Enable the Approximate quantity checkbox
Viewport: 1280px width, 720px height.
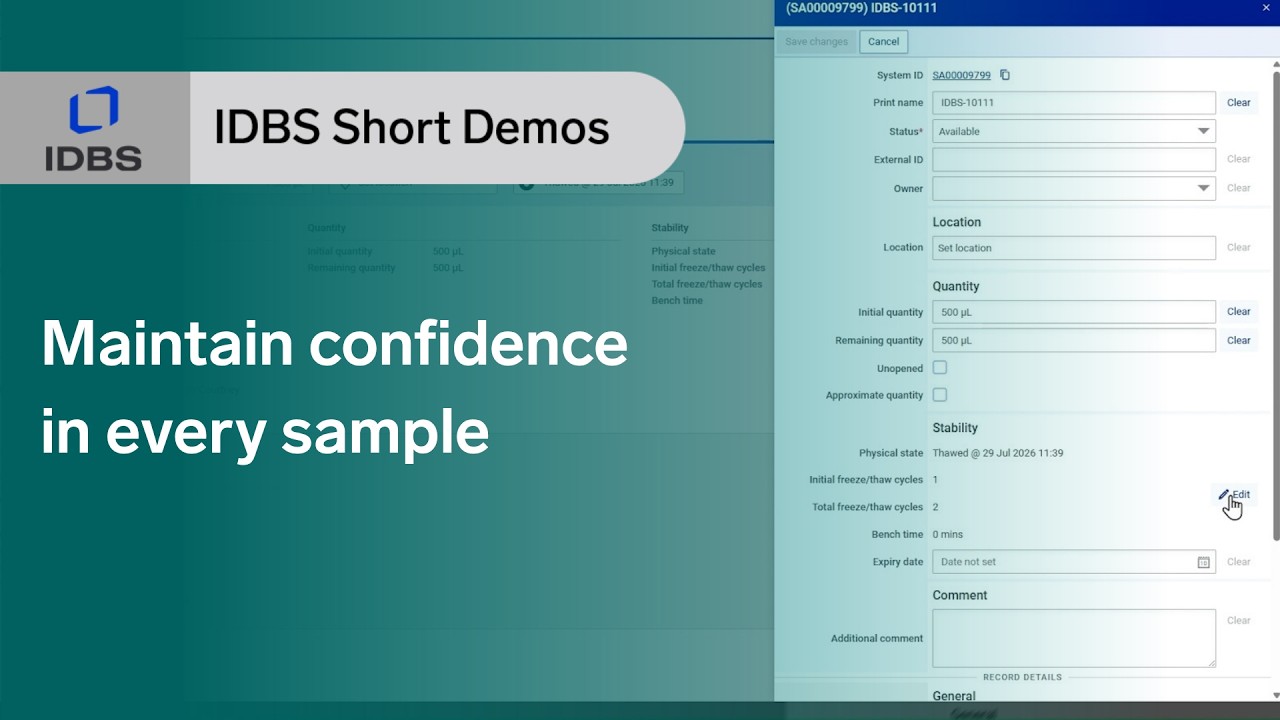pyautogui.click(x=940, y=395)
